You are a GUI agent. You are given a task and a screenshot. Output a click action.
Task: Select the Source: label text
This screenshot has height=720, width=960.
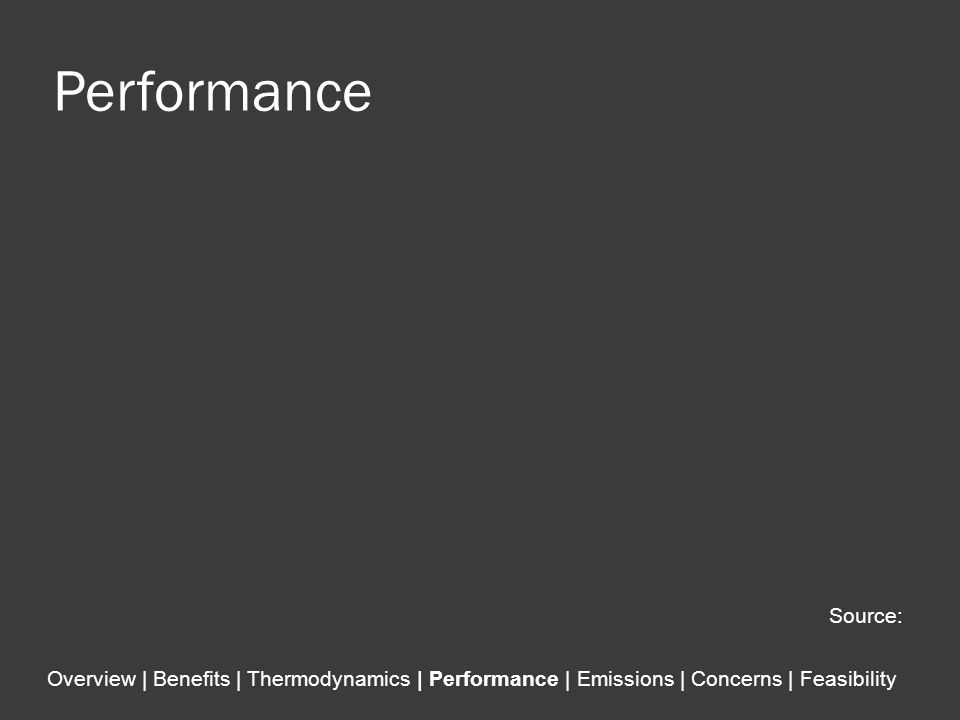tap(865, 616)
